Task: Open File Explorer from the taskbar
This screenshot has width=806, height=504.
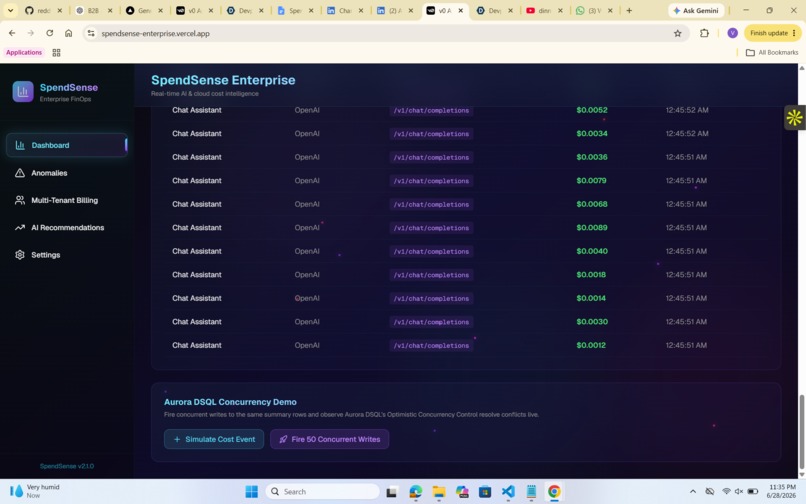Action: point(438,492)
